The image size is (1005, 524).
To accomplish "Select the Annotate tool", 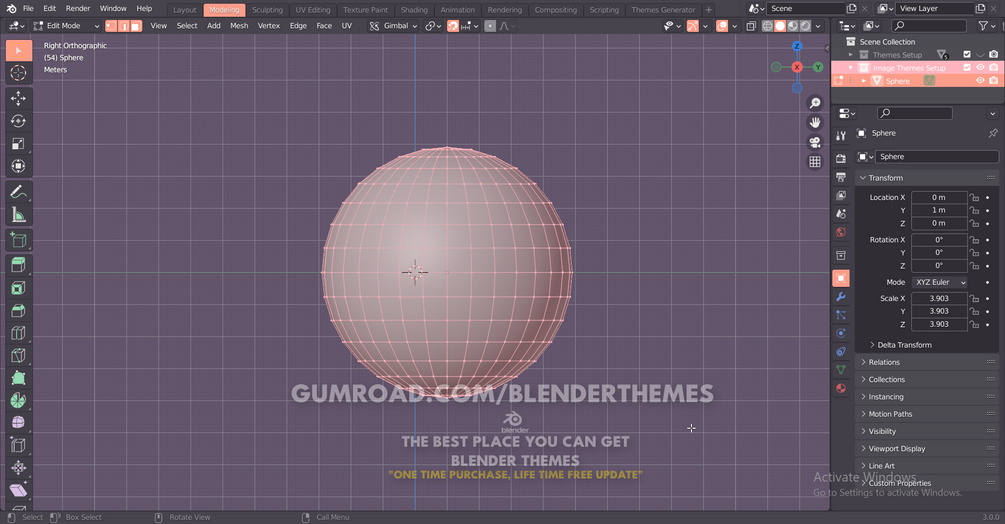I will point(19,192).
